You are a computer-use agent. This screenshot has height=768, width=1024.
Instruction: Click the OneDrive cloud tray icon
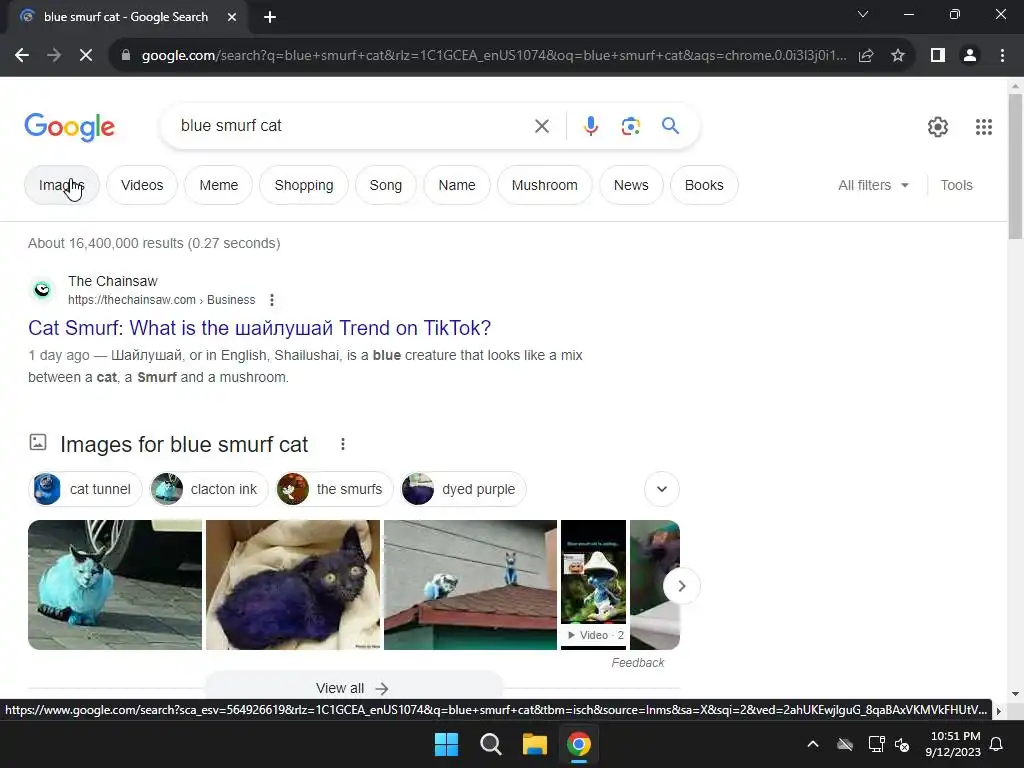(845, 744)
